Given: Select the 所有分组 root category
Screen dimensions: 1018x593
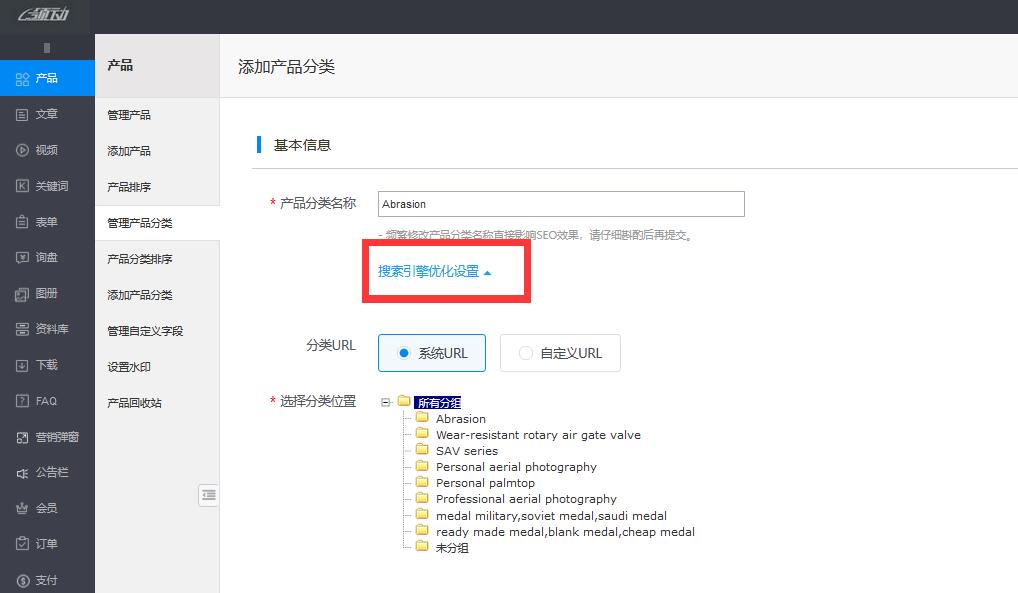Looking at the screenshot, I should (x=437, y=401).
